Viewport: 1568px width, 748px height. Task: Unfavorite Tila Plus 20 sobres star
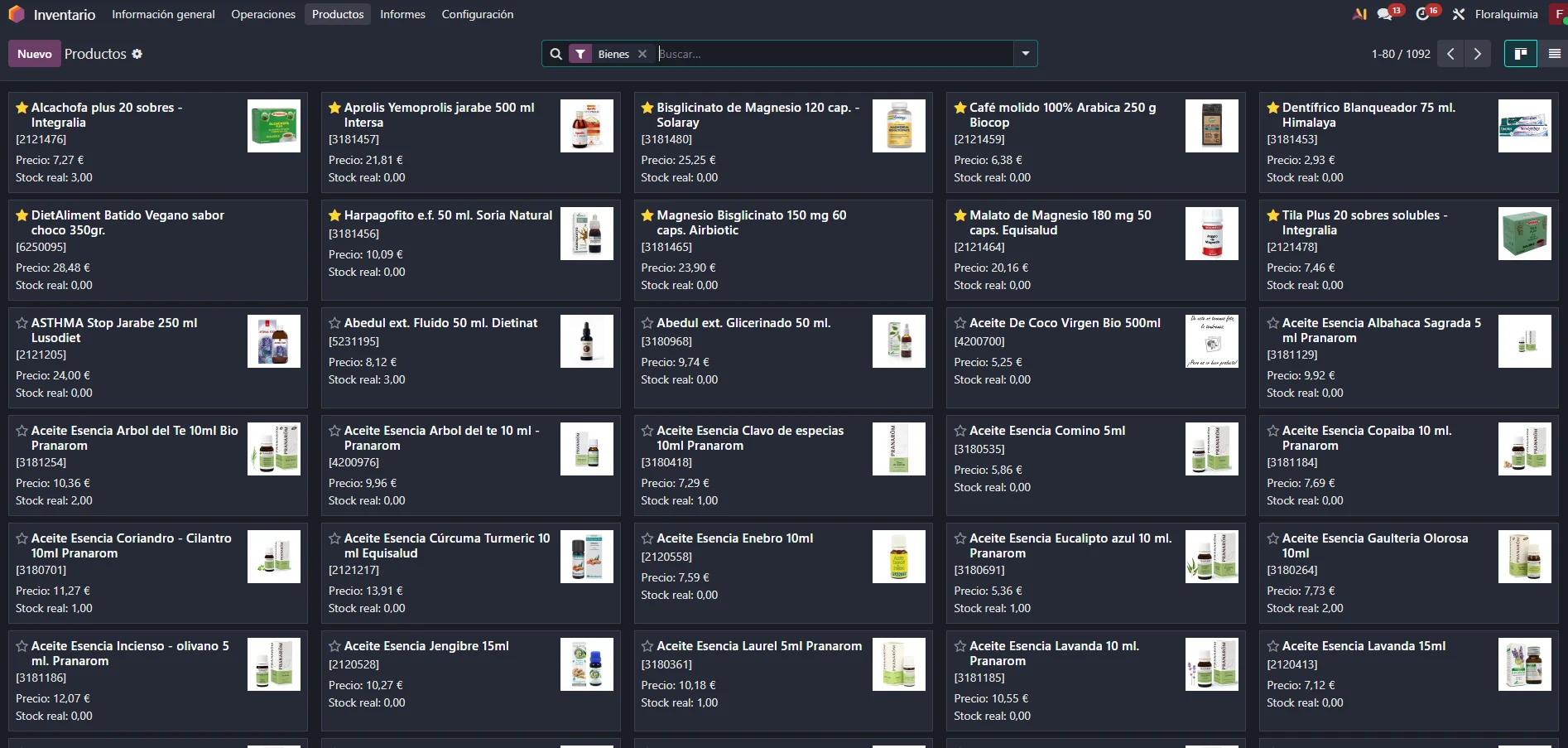[x=1273, y=215]
